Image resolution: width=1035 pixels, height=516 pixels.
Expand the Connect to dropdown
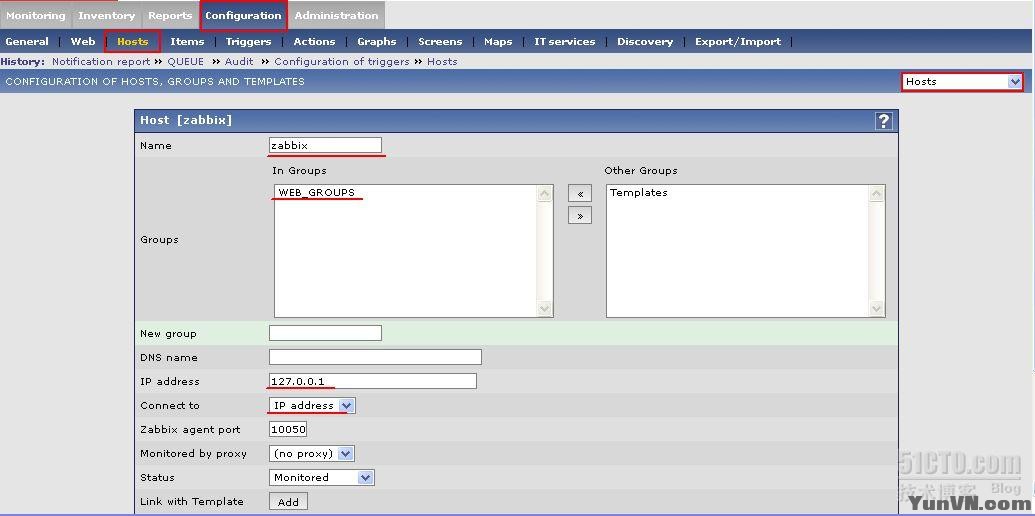[312, 405]
